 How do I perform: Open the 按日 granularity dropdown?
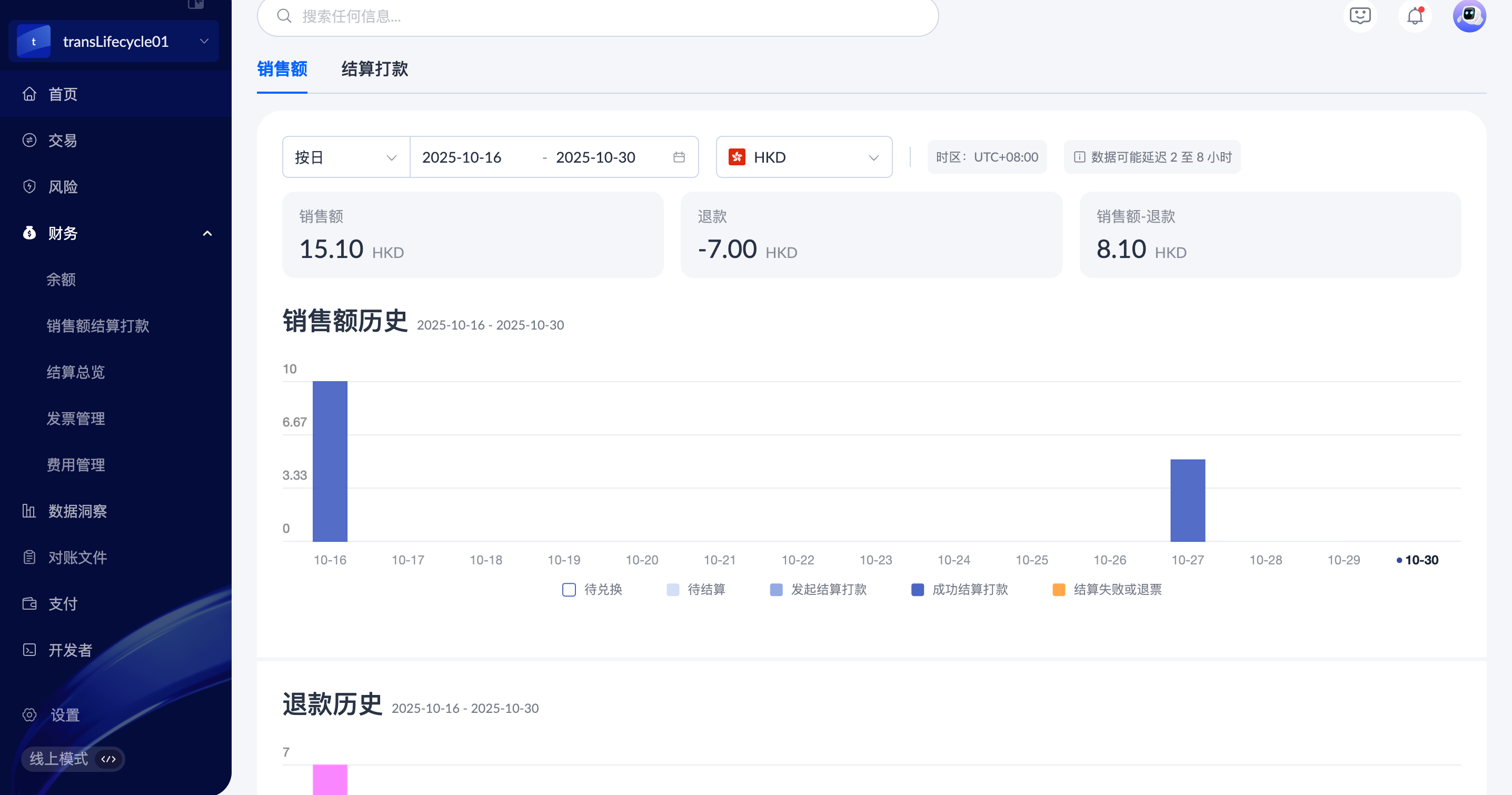345,157
